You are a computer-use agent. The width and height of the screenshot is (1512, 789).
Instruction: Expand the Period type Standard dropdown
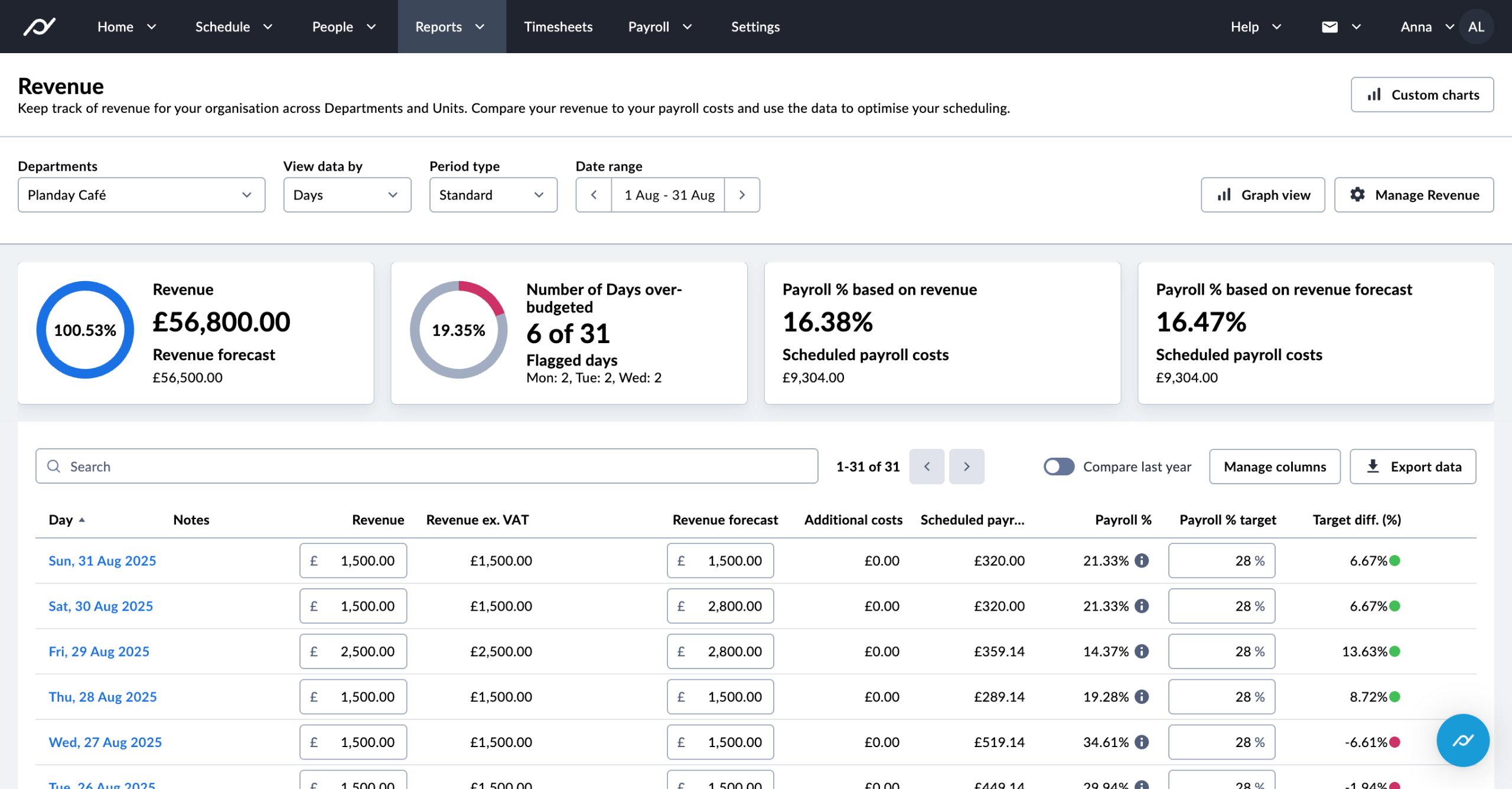point(493,194)
